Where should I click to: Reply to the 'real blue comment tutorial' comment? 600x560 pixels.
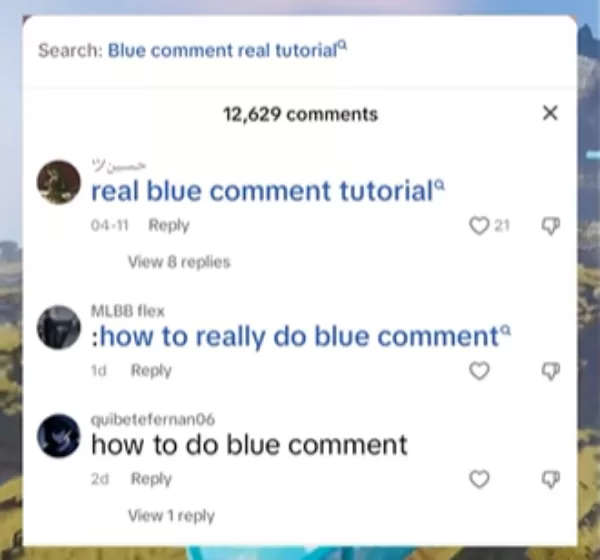[169, 225]
